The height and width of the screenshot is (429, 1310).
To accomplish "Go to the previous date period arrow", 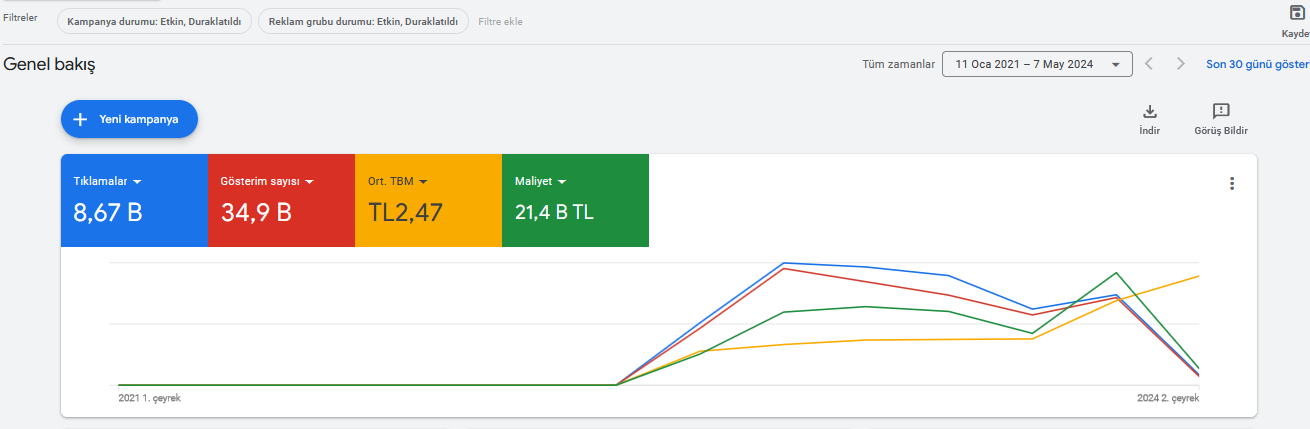I will click(1149, 64).
